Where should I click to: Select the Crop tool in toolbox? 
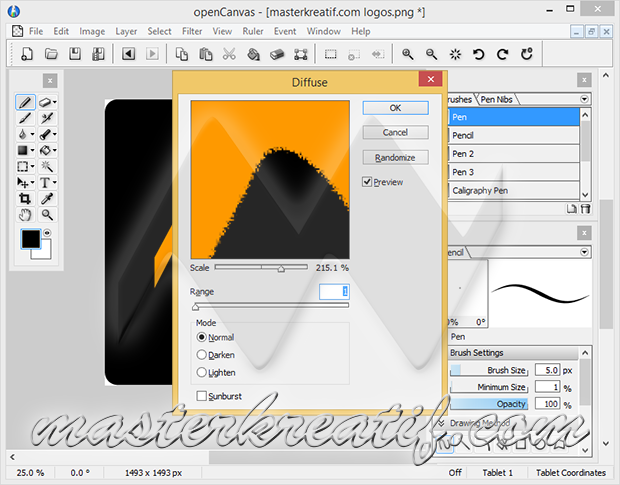coord(25,198)
